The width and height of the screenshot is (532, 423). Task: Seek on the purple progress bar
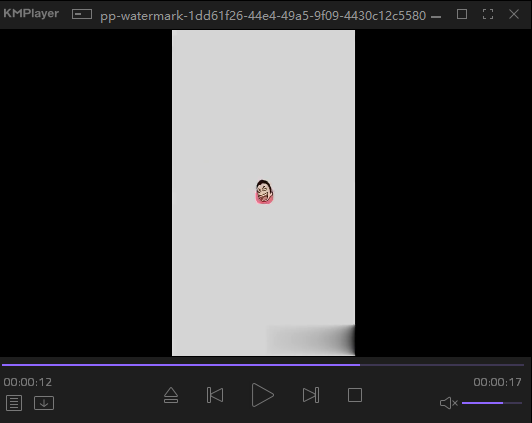tap(263, 365)
